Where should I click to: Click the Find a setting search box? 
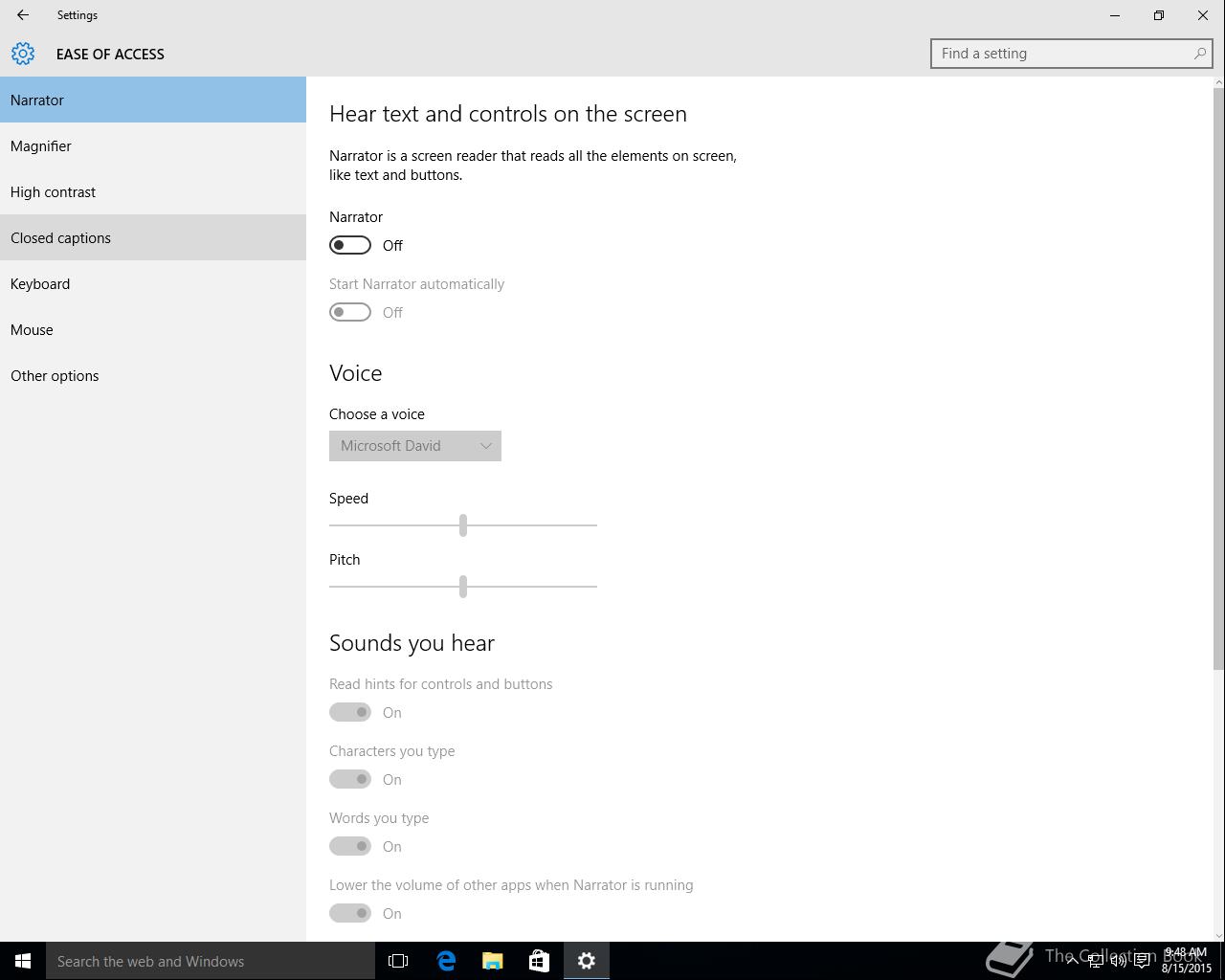pyautogui.click(x=1071, y=54)
